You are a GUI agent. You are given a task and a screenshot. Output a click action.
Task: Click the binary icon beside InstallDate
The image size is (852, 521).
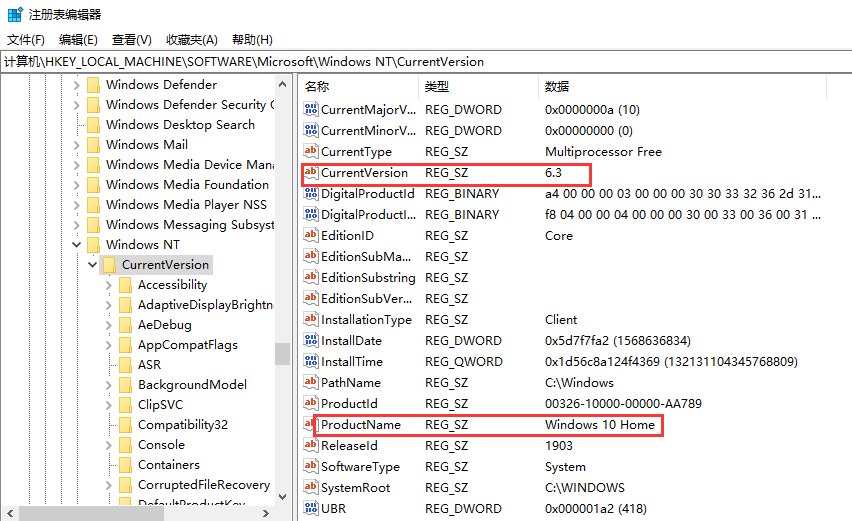(x=311, y=341)
